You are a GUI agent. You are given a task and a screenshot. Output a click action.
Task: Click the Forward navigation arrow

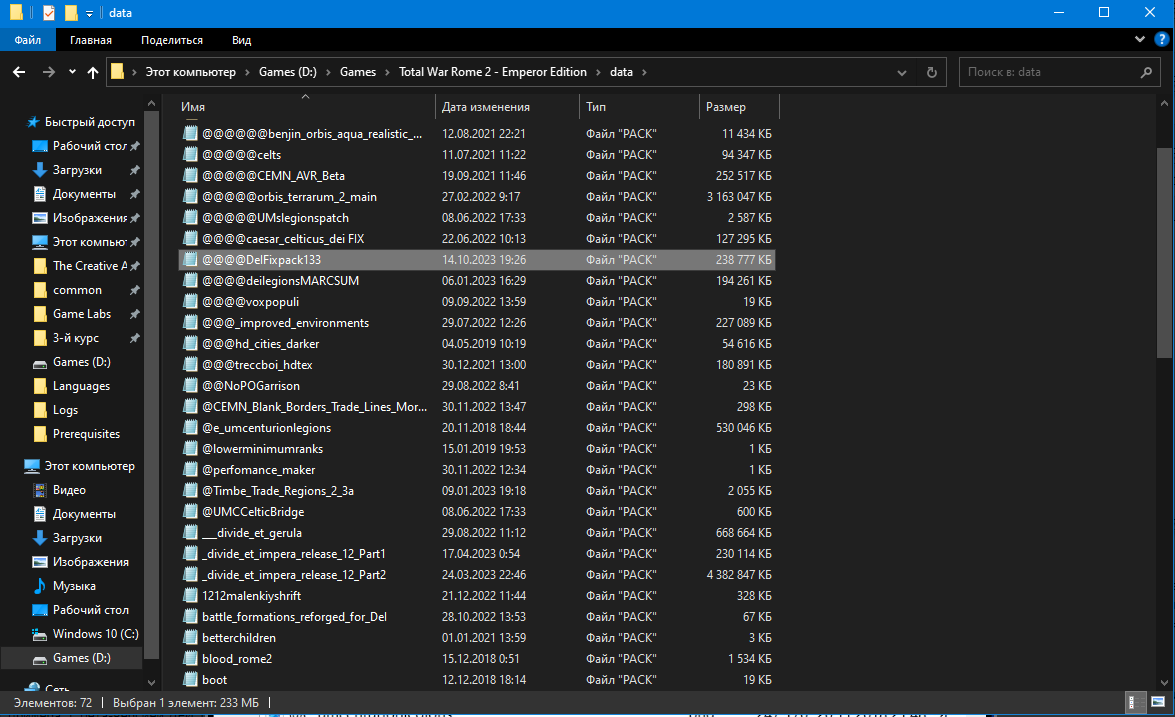click(49, 72)
